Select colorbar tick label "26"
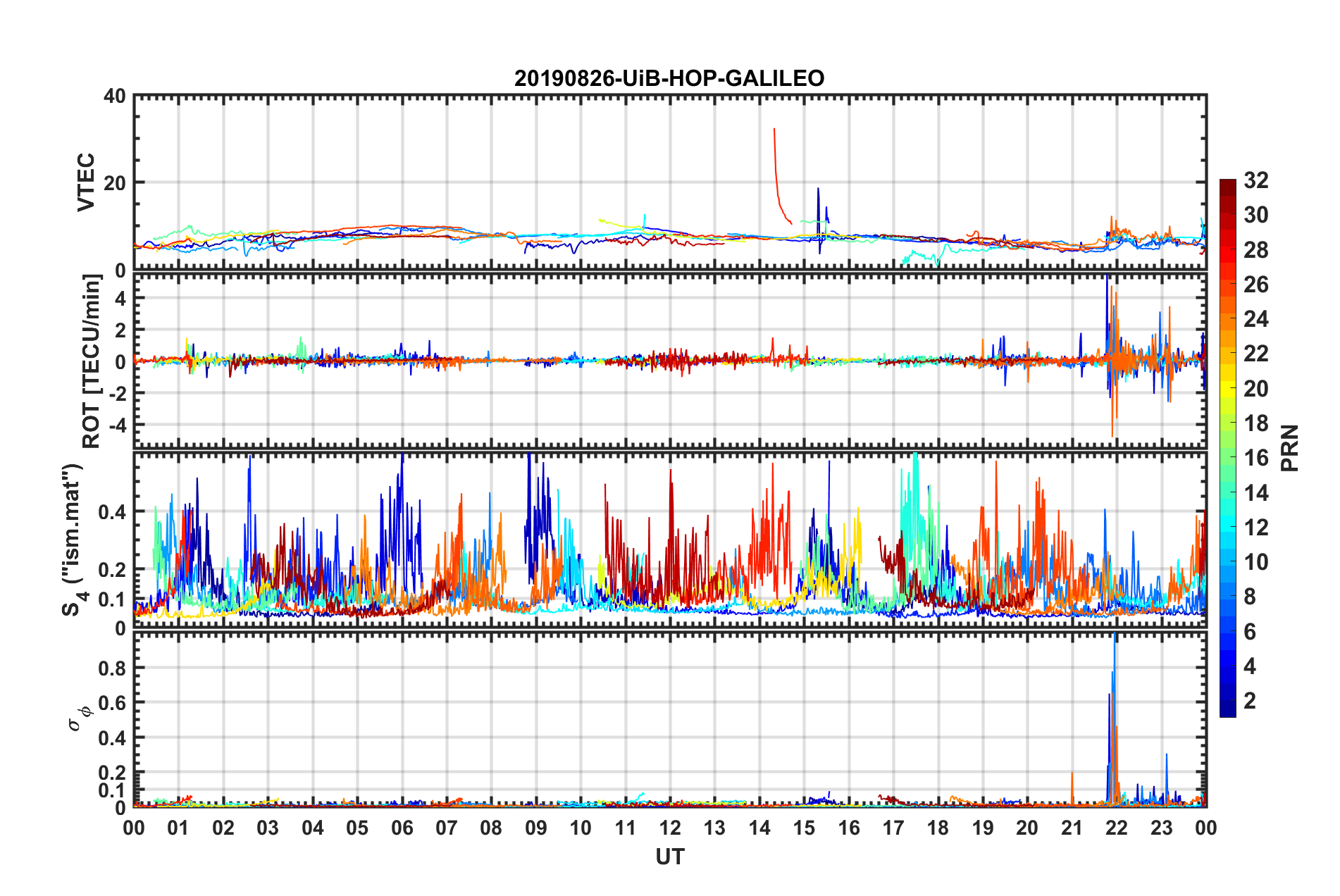The image size is (1340, 896). (x=1256, y=285)
